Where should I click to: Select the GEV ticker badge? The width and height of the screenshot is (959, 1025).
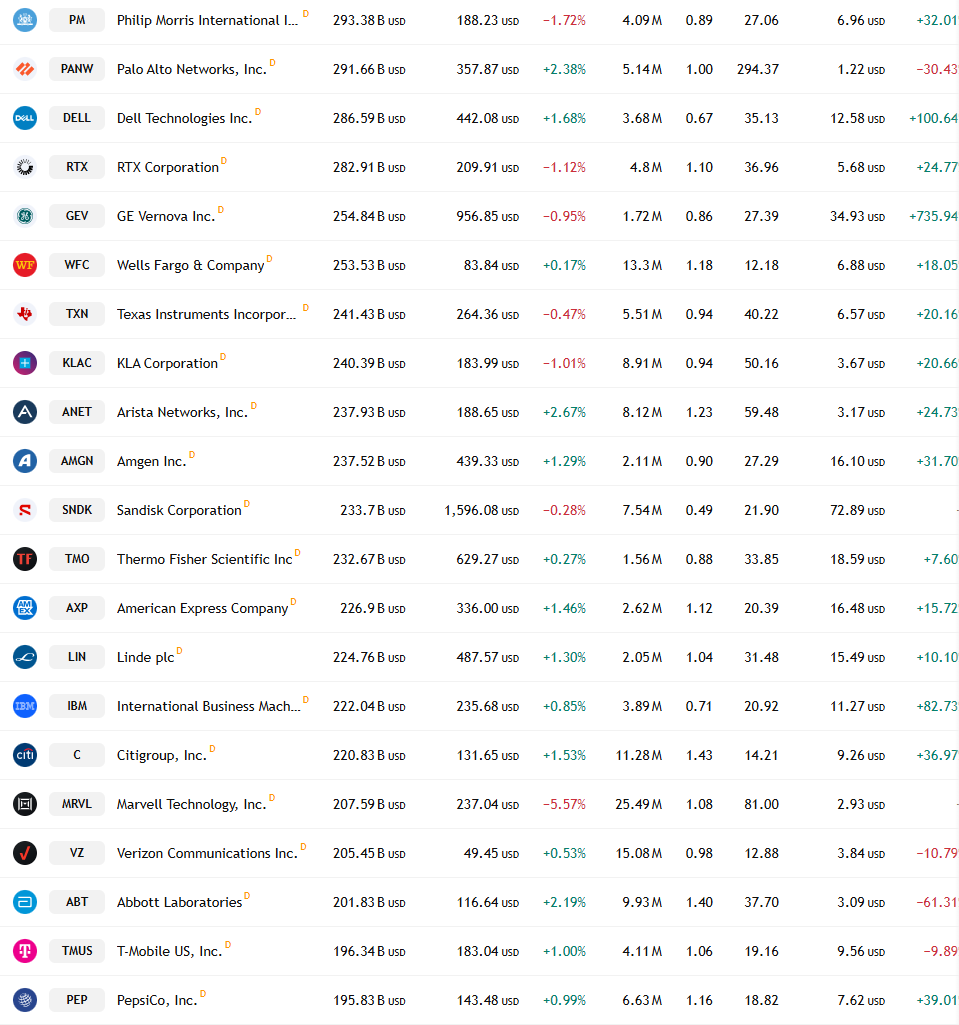[x=77, y=216]
